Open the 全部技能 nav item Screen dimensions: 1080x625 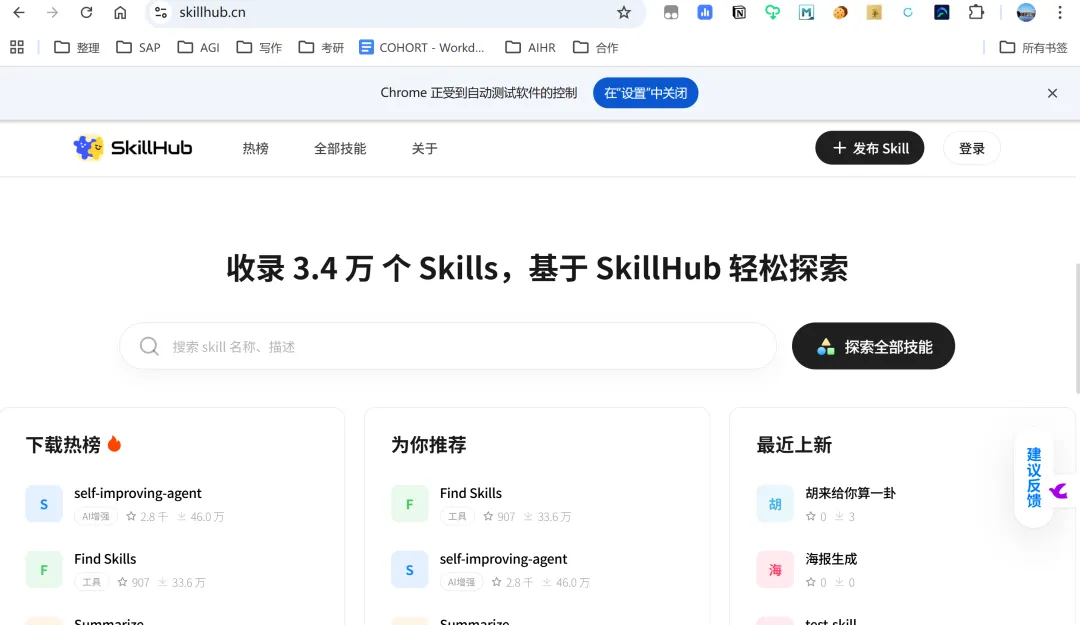(340, 148)
